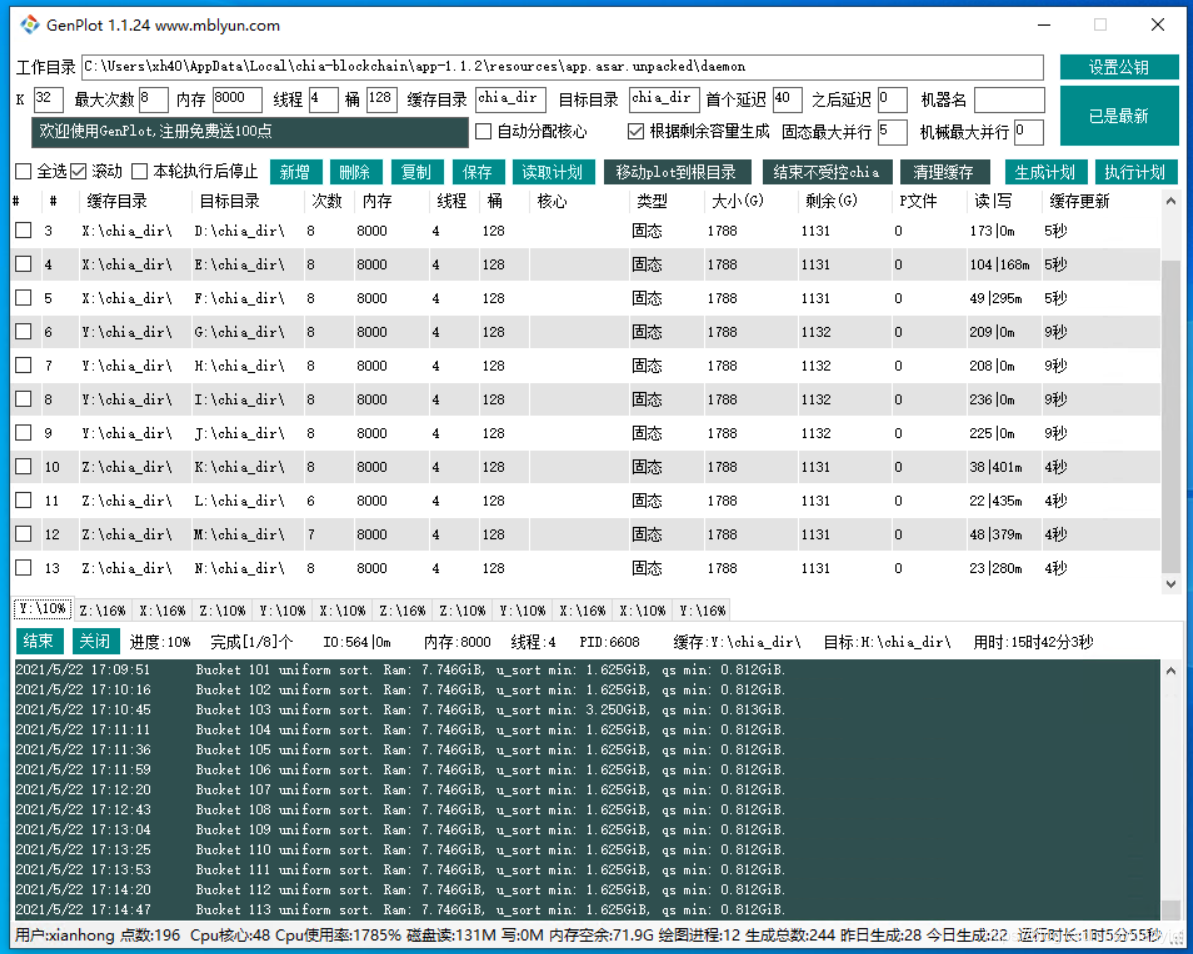Click 结束不受控chia button
The height and width of the screenshot is (954, 1193).
tap(826, 172)
